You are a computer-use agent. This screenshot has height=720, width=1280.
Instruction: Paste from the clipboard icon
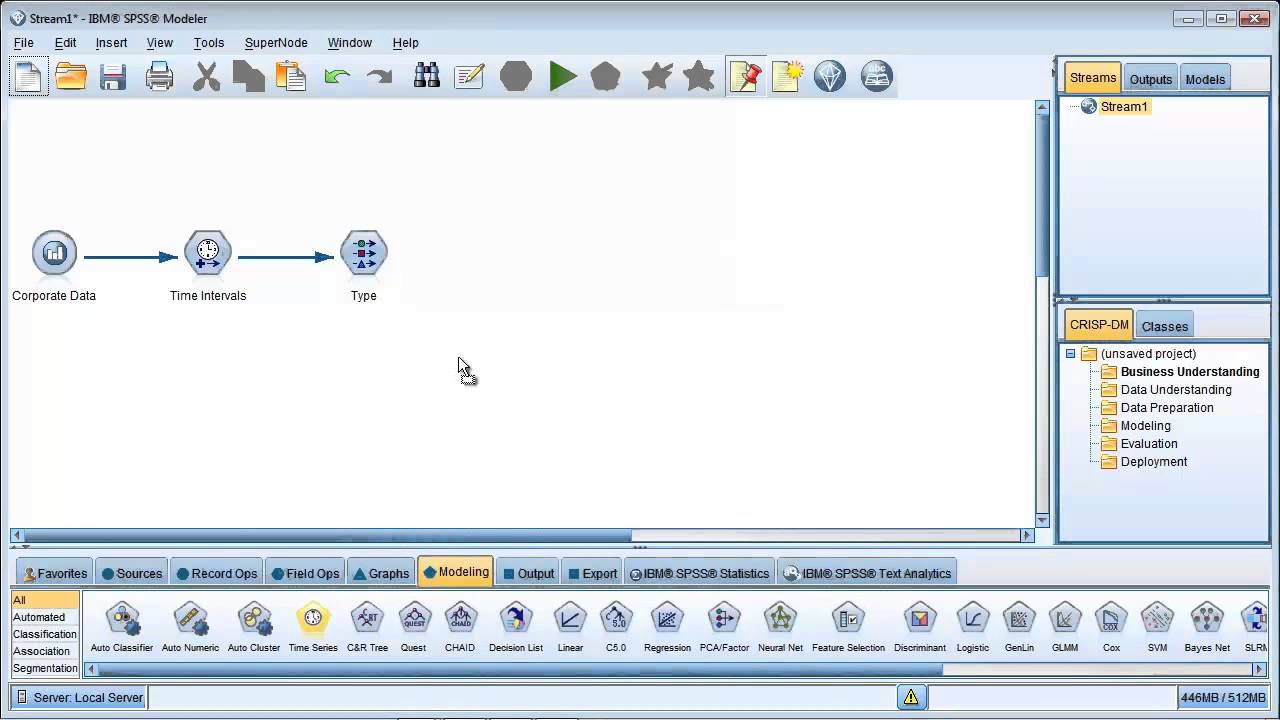point(290,77)
